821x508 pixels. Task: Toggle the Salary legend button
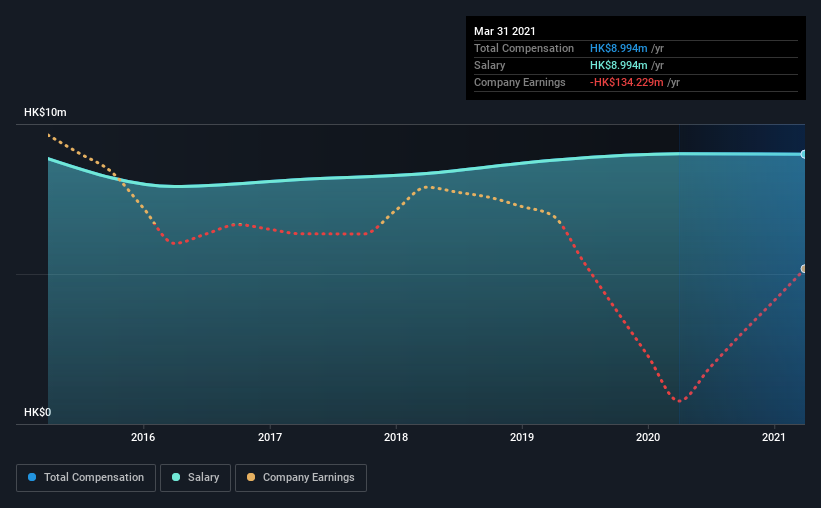195,478
